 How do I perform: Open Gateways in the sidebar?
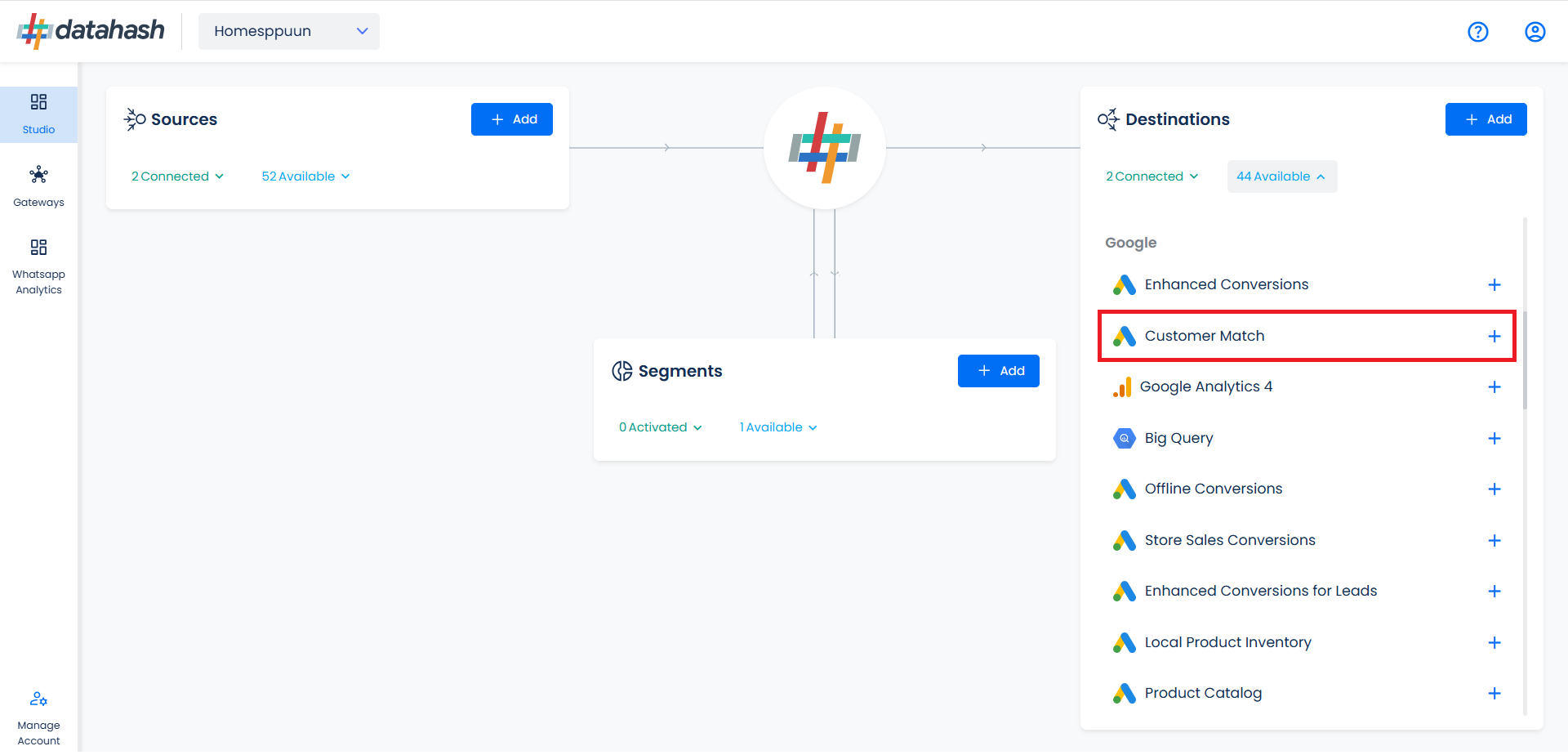[x=38, y=187]
